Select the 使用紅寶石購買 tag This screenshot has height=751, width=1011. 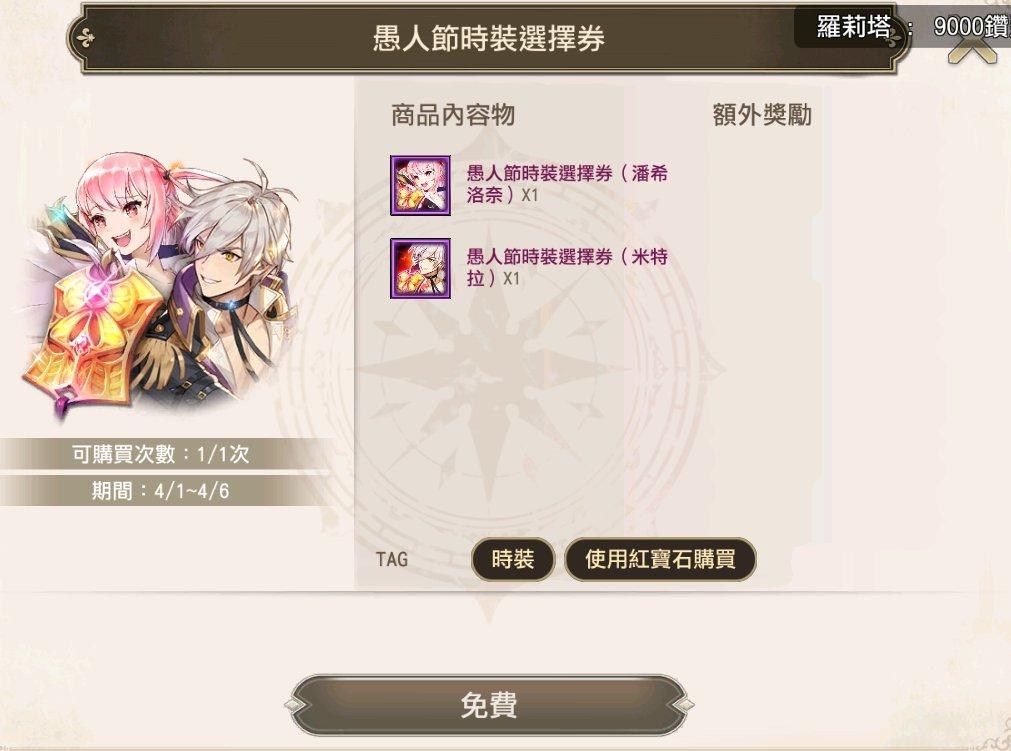click(x=660, y=559)
